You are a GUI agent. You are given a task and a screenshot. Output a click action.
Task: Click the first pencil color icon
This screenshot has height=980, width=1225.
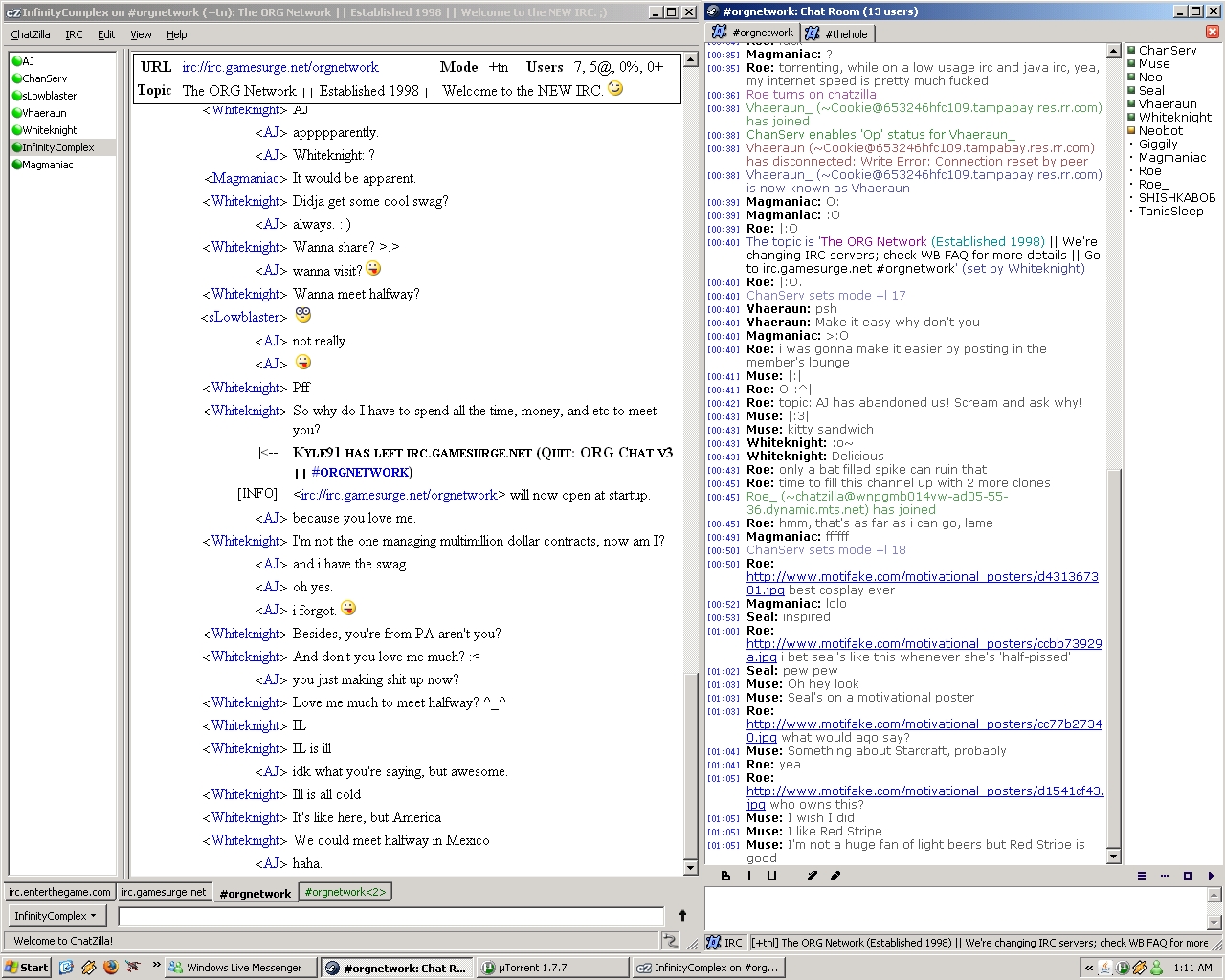(x=813, y=876)
